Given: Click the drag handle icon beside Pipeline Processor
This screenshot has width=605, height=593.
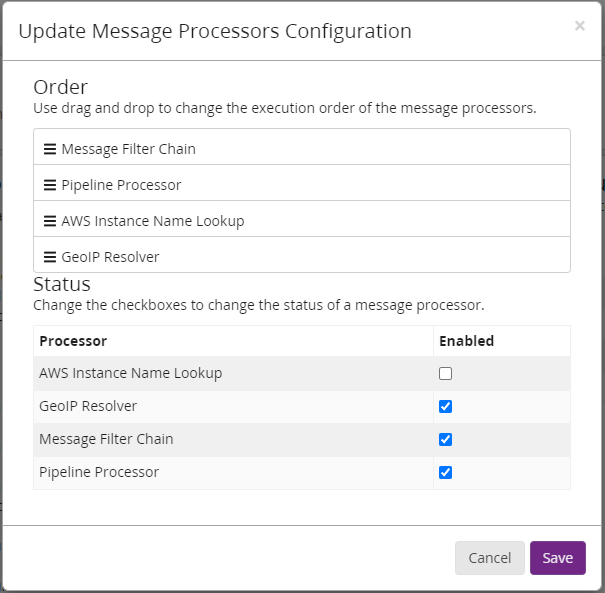Looking at the screenshot, I should click(50, 185).
